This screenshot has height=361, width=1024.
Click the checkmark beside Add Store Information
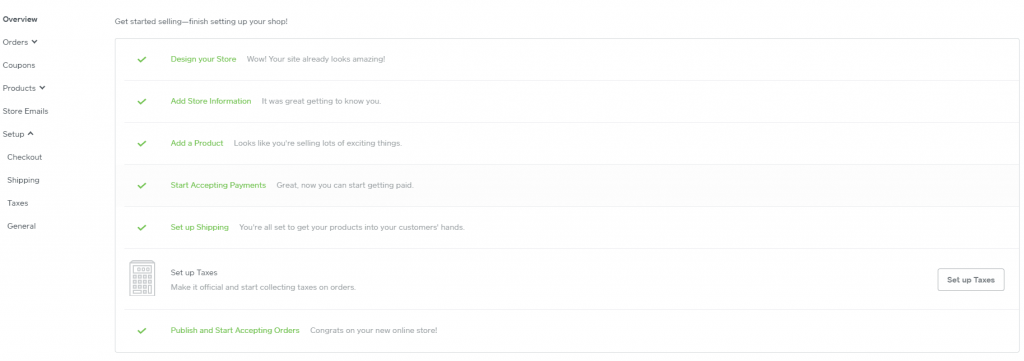[x=142, y=102]
